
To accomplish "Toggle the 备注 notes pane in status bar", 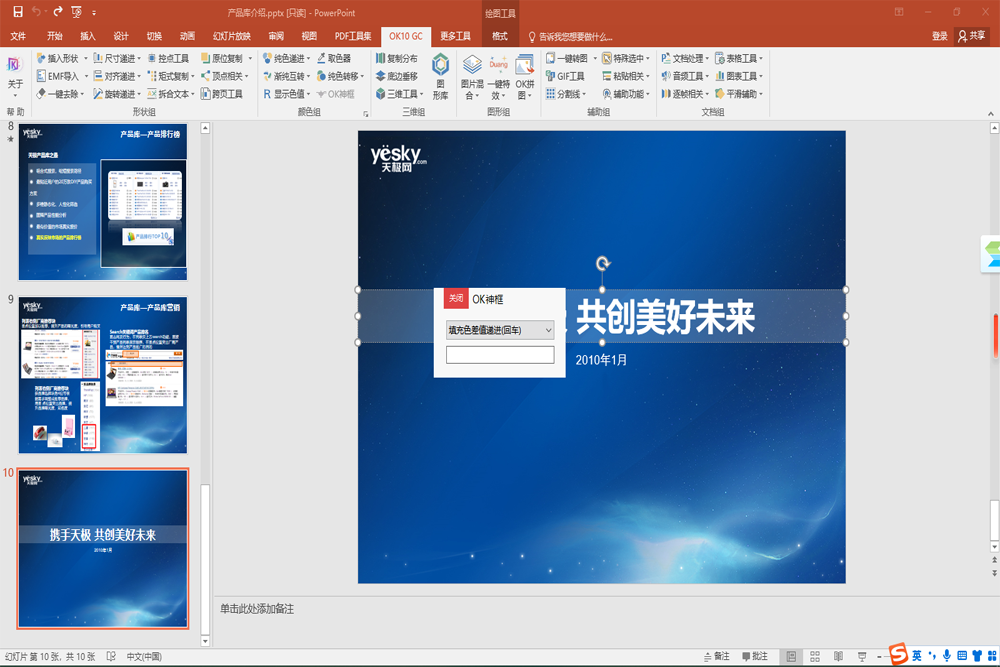I will click(x=716, y=656).
